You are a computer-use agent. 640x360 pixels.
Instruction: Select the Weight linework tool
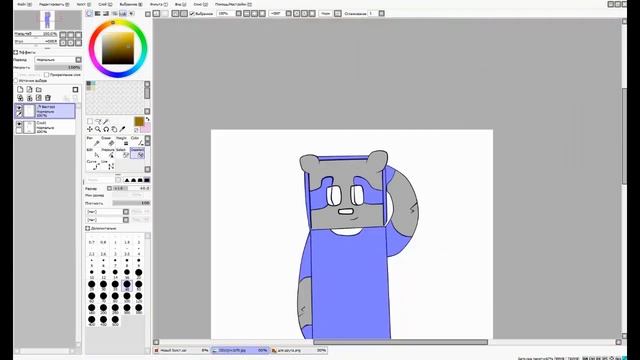click(x=122, y=141)
